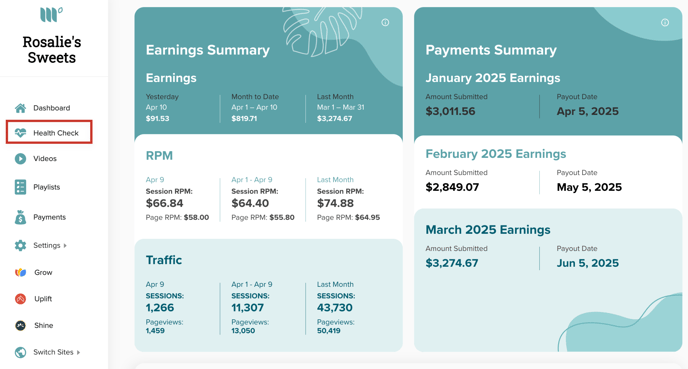The image size is (688, 369).
Task: Click the March 2025 Earnings heading
Action: click(488, 230)
